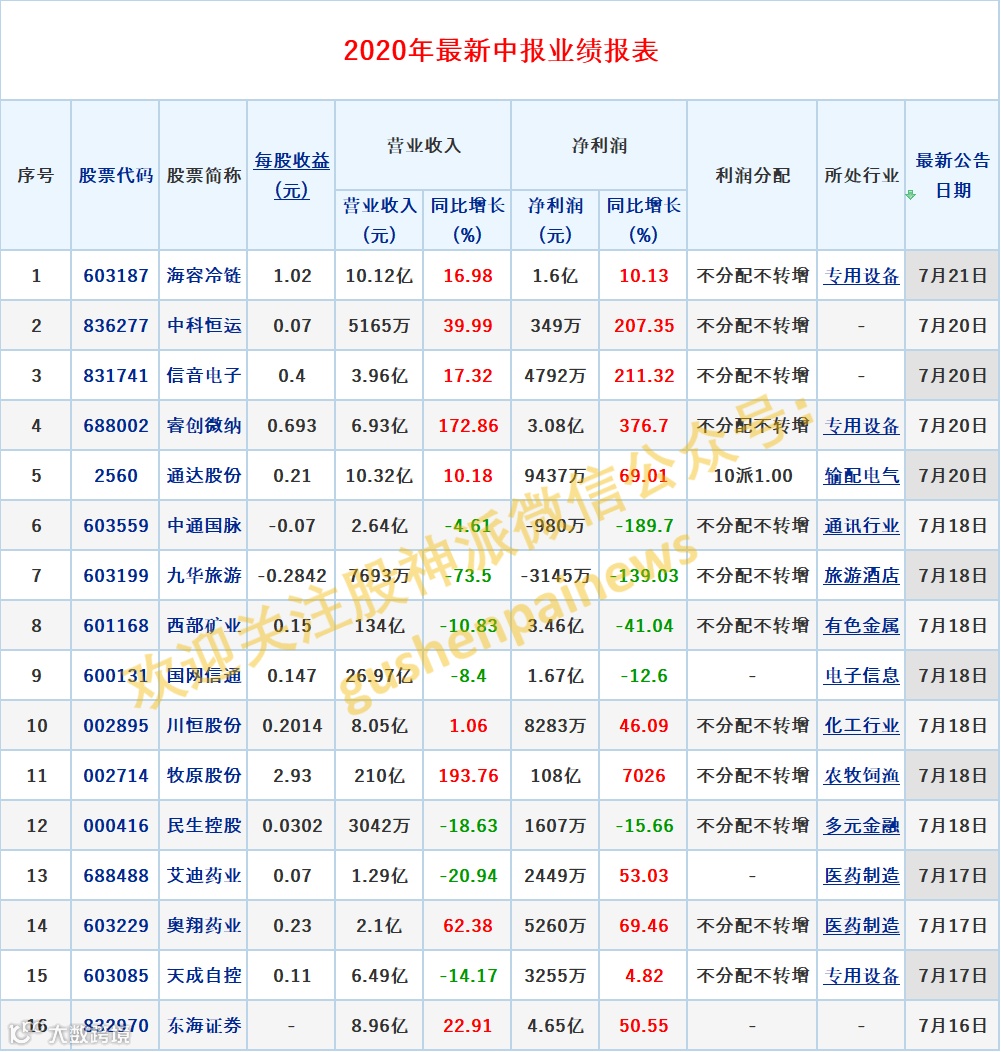The image size is (1001, 1052).
Task: Select the stock name 中科恒运
Action: [204, 326]
